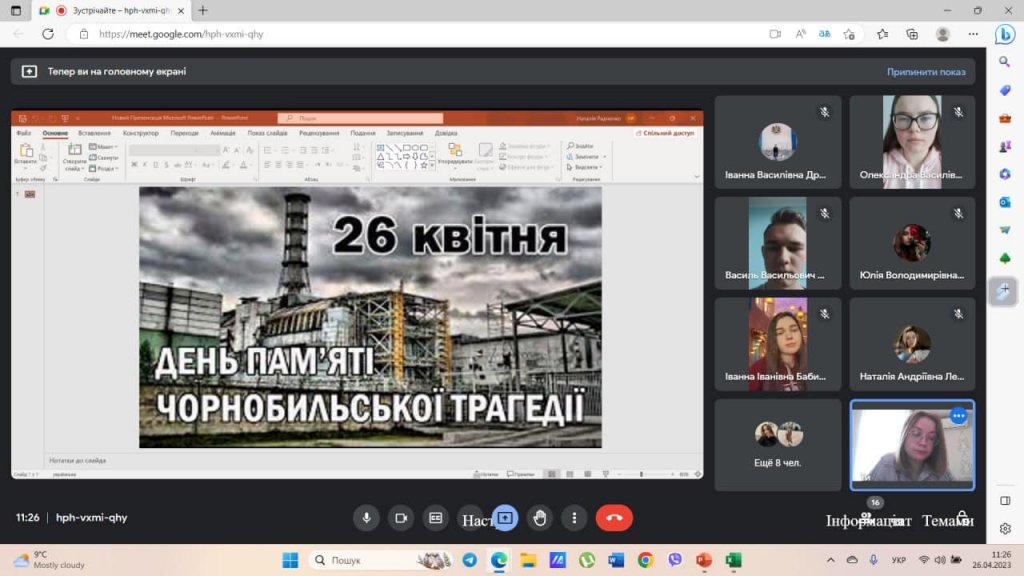1024x576 pixels.
Task: Open three-dot options on your own video tile
Action: 958,416
